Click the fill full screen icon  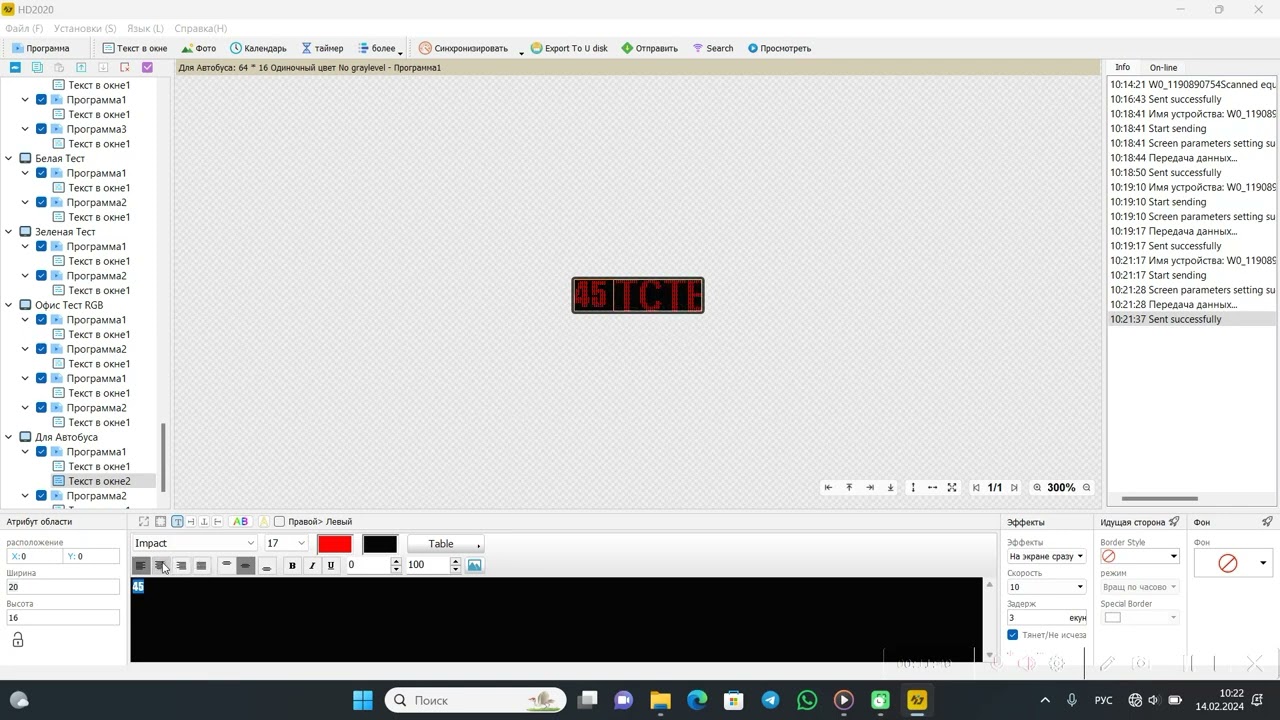pos(952,487)
